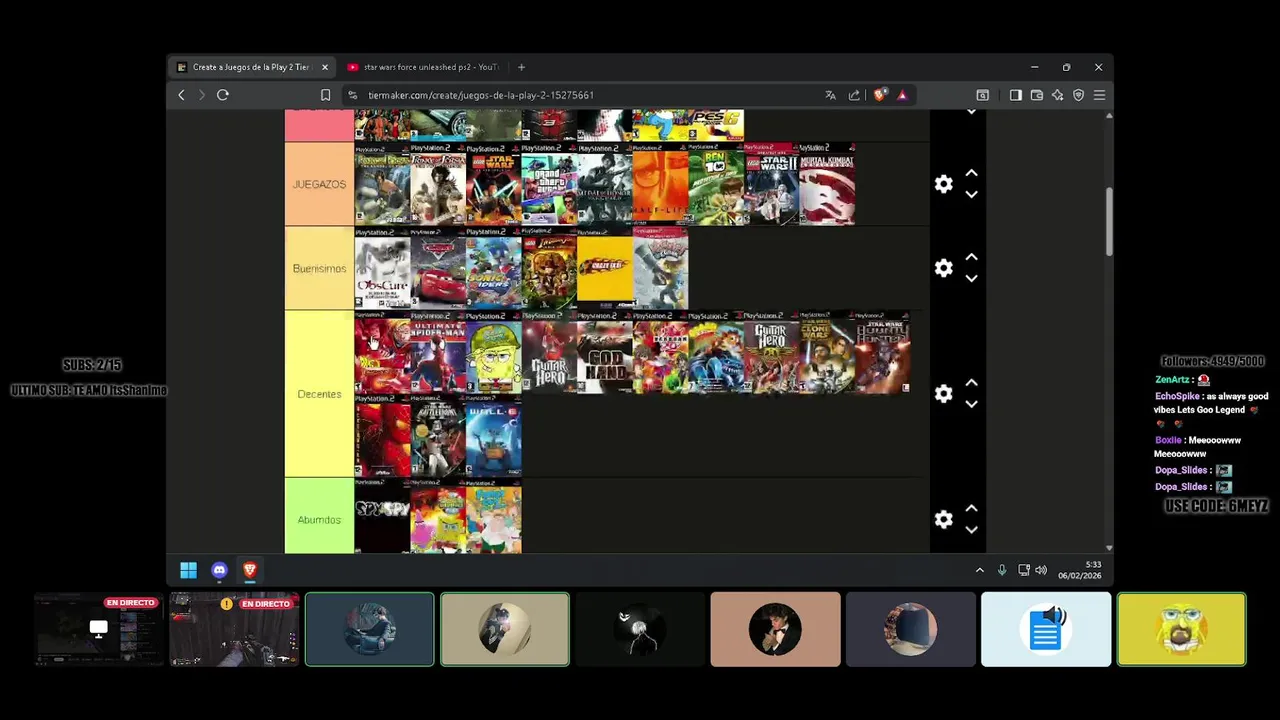The width and height of the screenshot is (1280, 720).
Task: Click the Brave taskbar icon
Action: 250,570
